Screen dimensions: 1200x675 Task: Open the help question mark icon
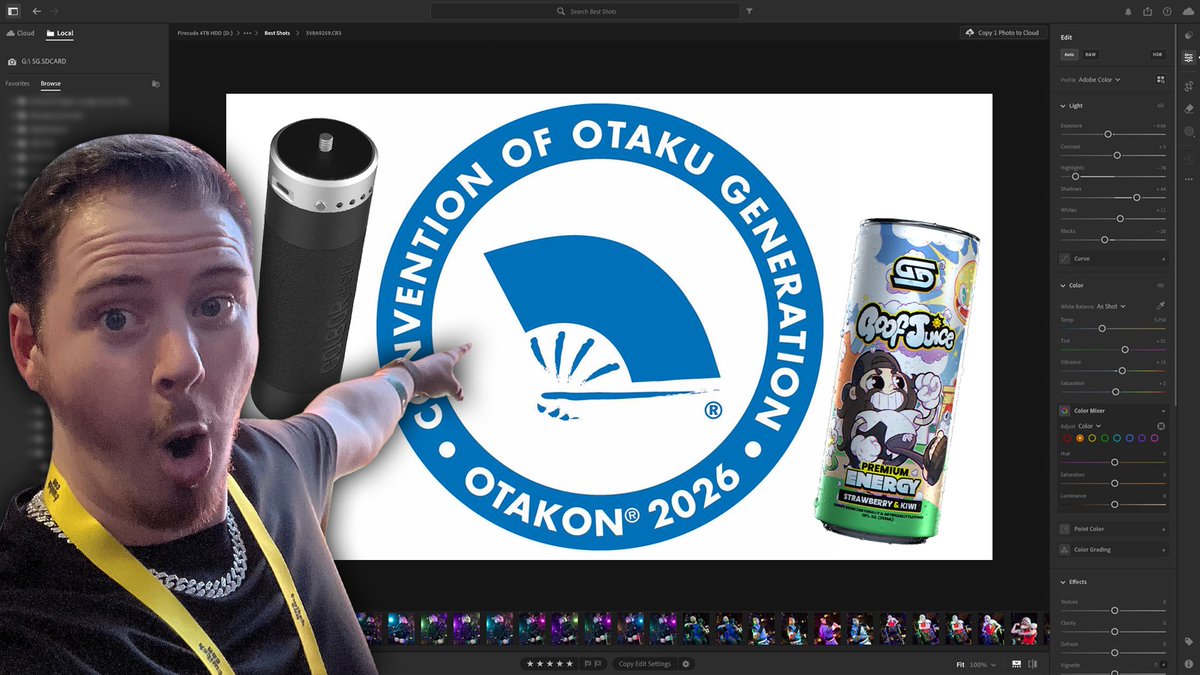(1167, 11)
